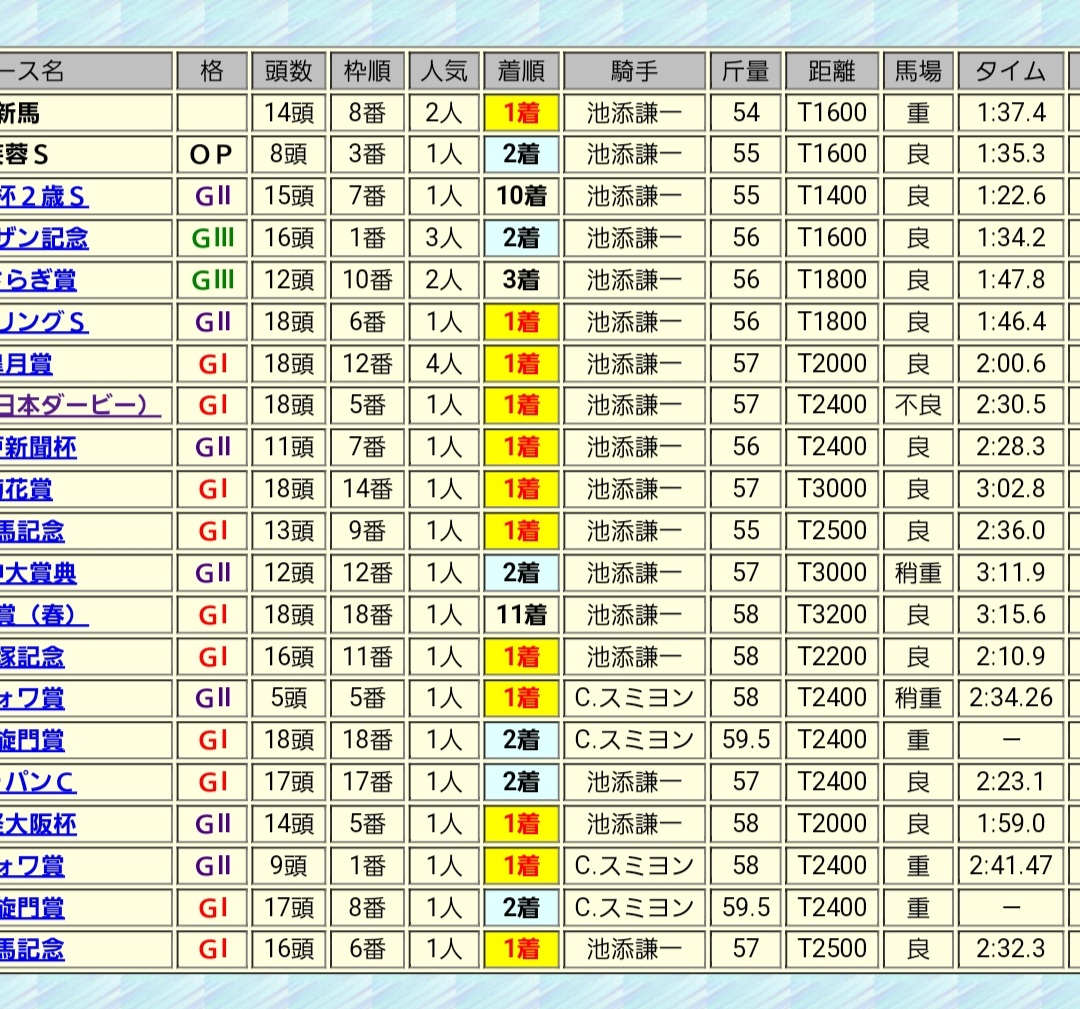Select the 3:15.6 time cell
Viewport: 1080px width, 1009px height.
(1010, 615)
